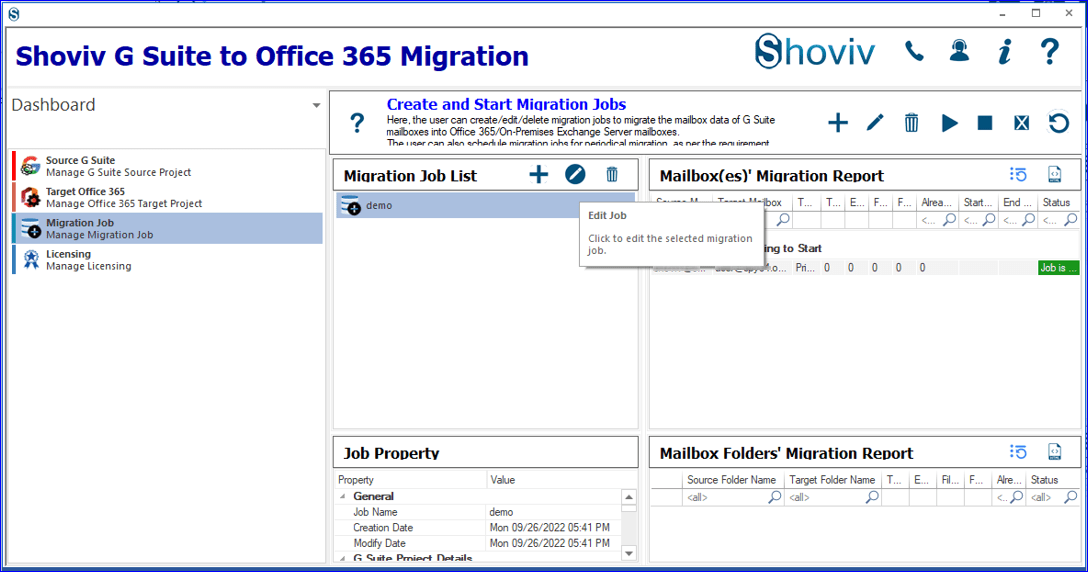Click the X box icon in top toolbar
This screenshot has height=572, width=1088.
coord(1021,123)
